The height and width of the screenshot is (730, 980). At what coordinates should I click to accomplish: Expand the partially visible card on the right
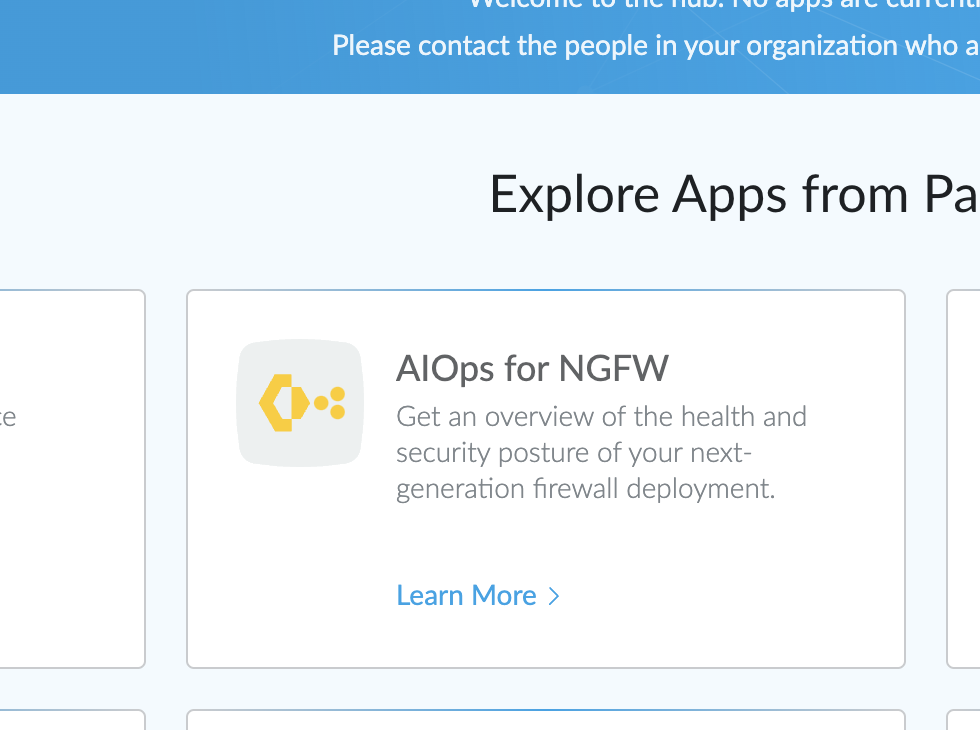[x=965, y=478]
